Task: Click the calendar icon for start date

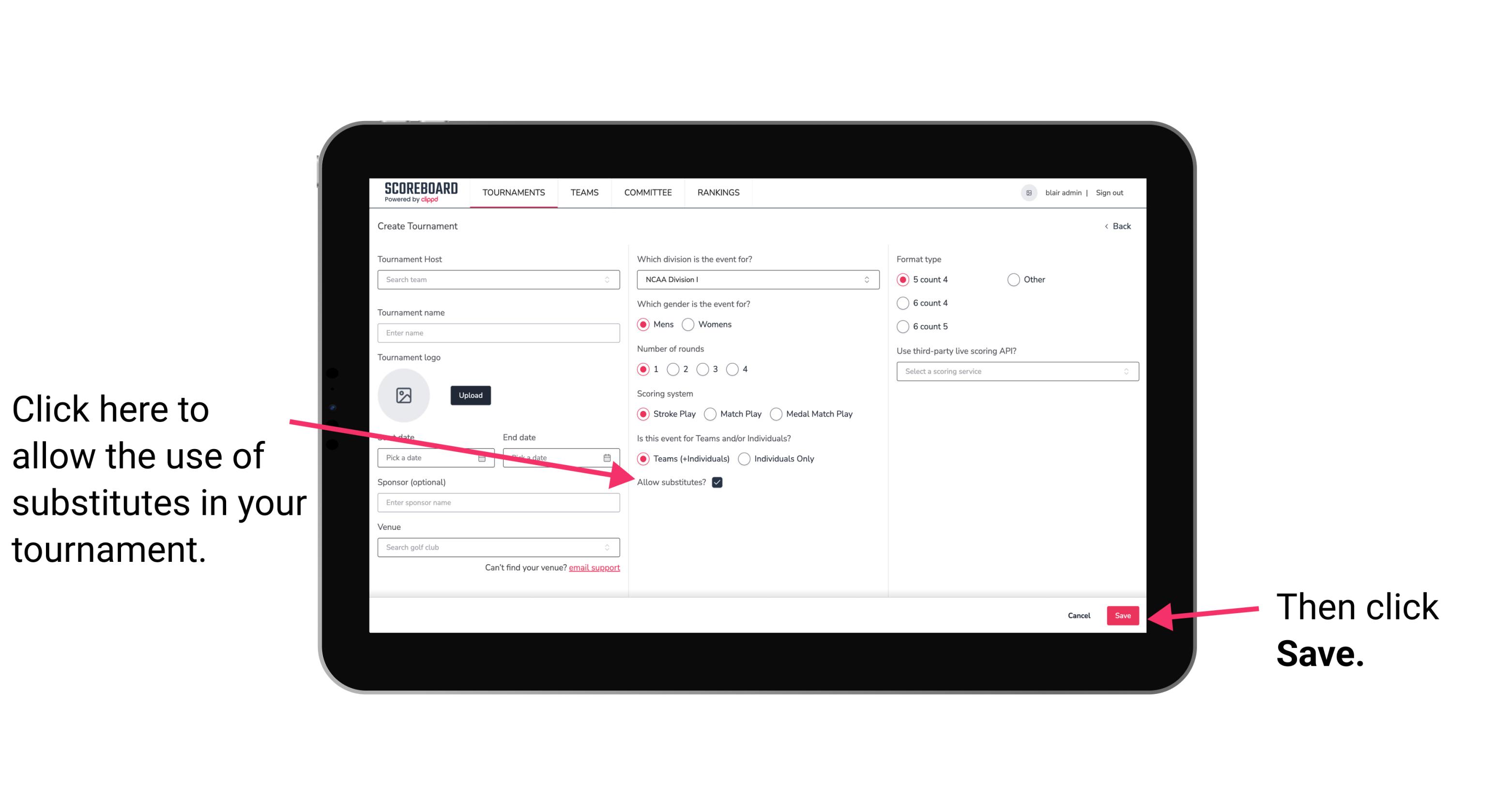Action: point(484,458)
